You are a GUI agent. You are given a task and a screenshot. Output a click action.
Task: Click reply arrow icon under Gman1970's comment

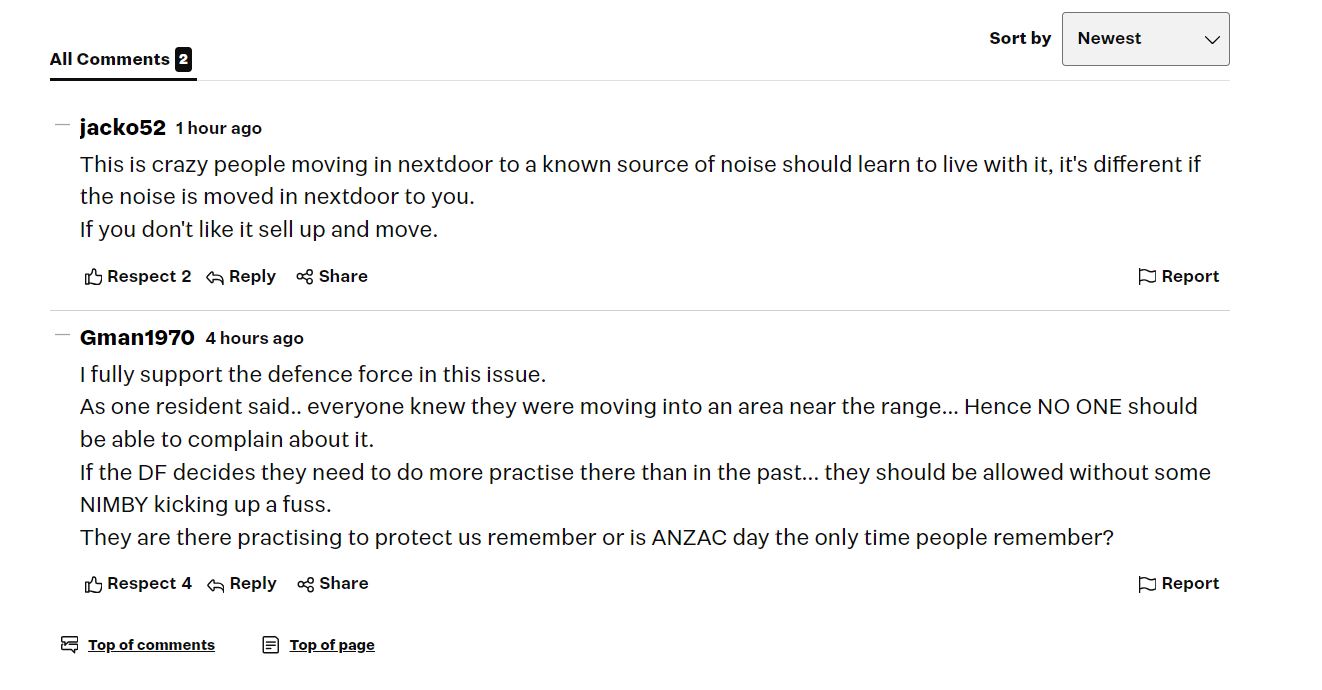[214, 584]
